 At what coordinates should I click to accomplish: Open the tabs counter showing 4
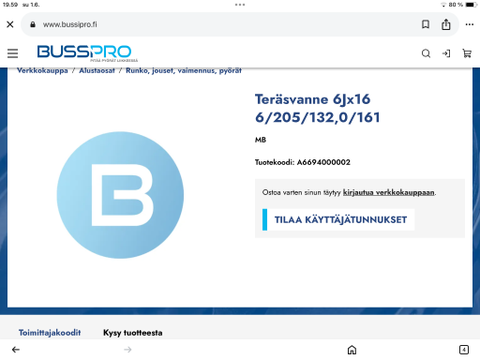pyautogui.click(x=464, y=350)
